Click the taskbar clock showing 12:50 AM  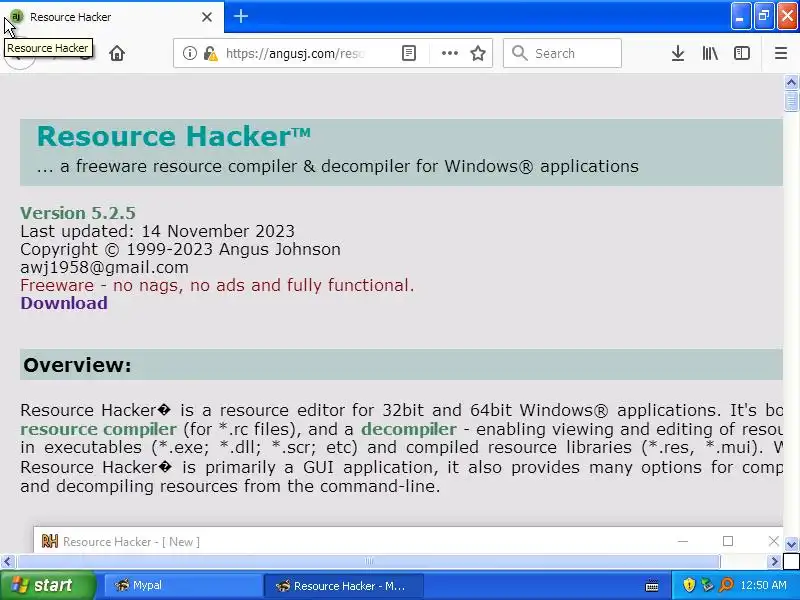coord(764,585)
